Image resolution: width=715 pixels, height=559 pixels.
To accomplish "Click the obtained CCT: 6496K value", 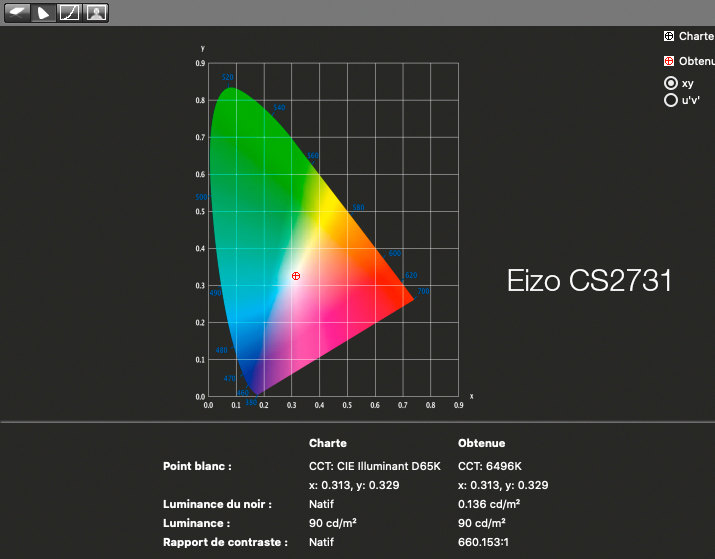I will click(x=490, y=466).
